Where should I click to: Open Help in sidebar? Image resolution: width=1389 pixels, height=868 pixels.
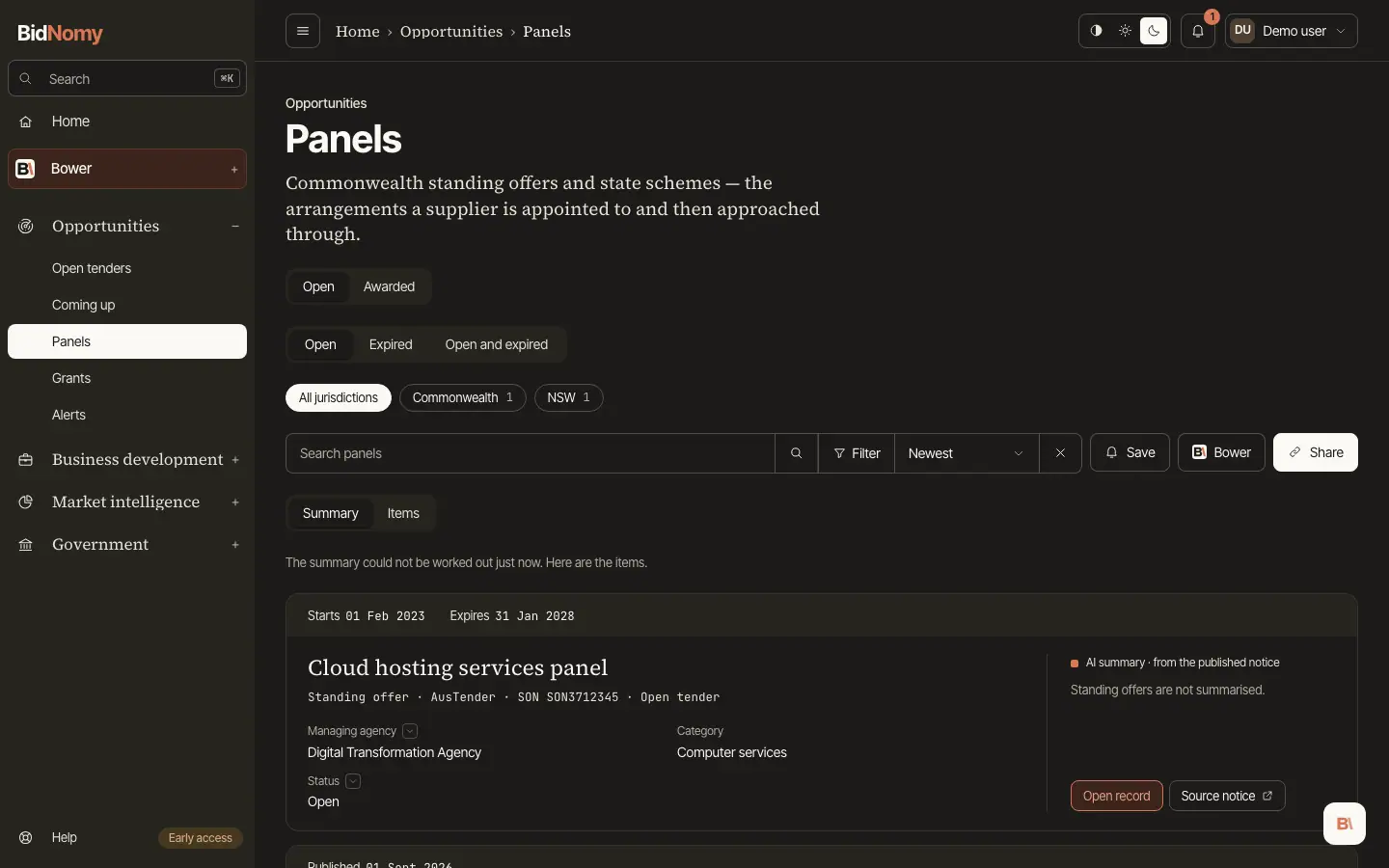65,837
